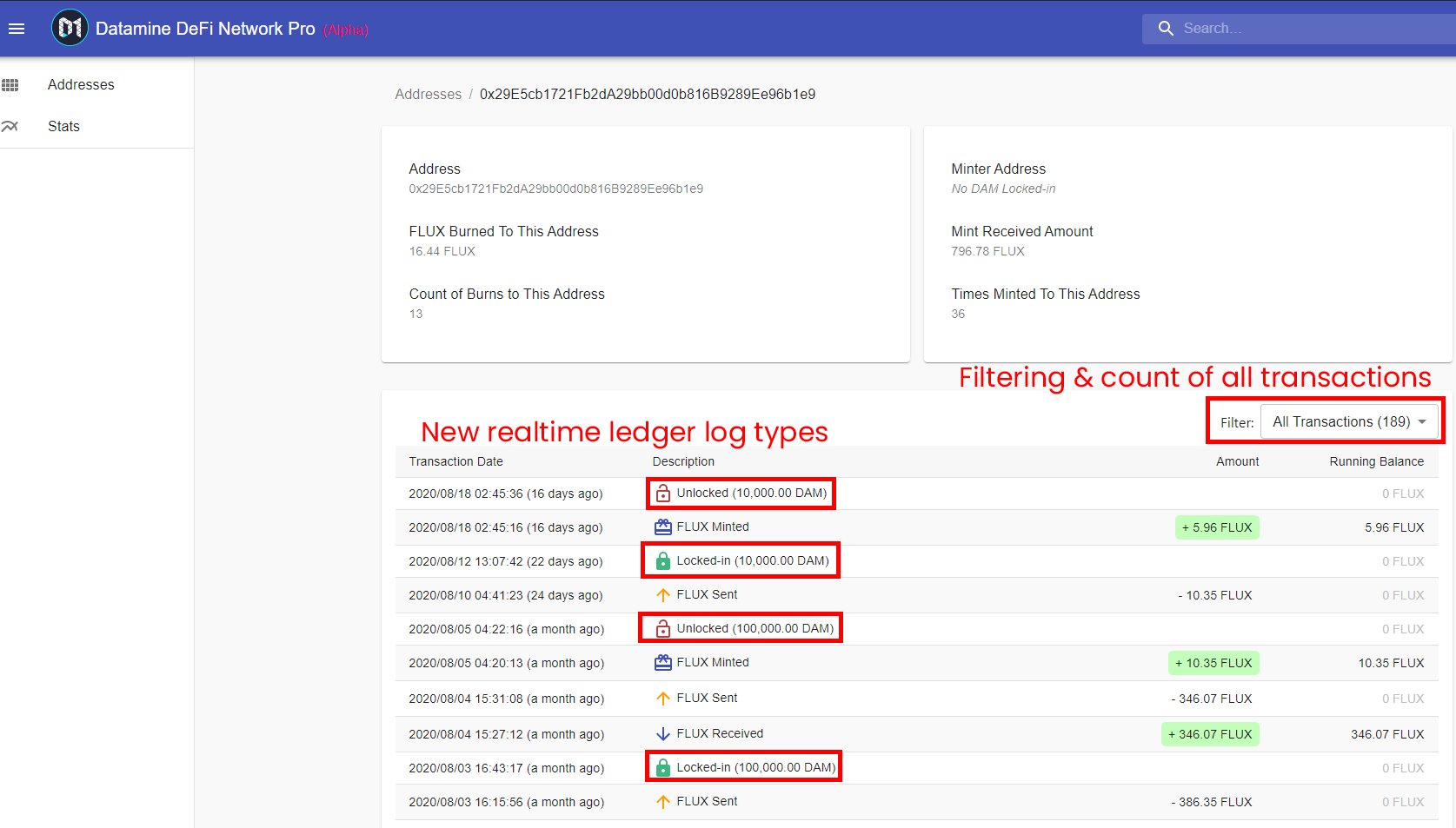Click up-arrow icon for 346.07 FLUX Sent row
The height and width of the screenshot is (828, 1456).
tap(663, 699)
